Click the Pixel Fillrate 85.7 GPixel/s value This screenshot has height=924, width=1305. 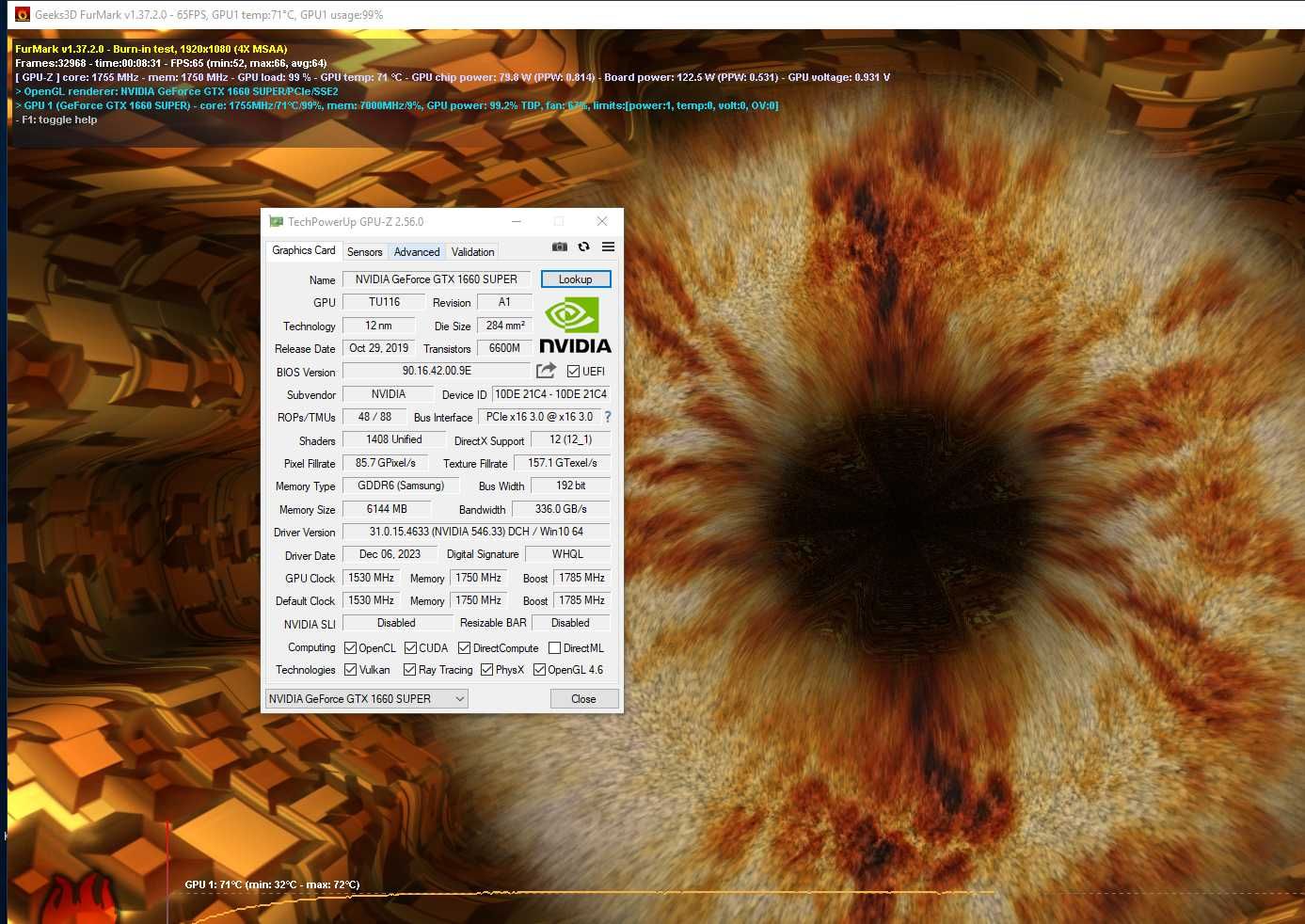pyautogui.click(x=386, y=463)
